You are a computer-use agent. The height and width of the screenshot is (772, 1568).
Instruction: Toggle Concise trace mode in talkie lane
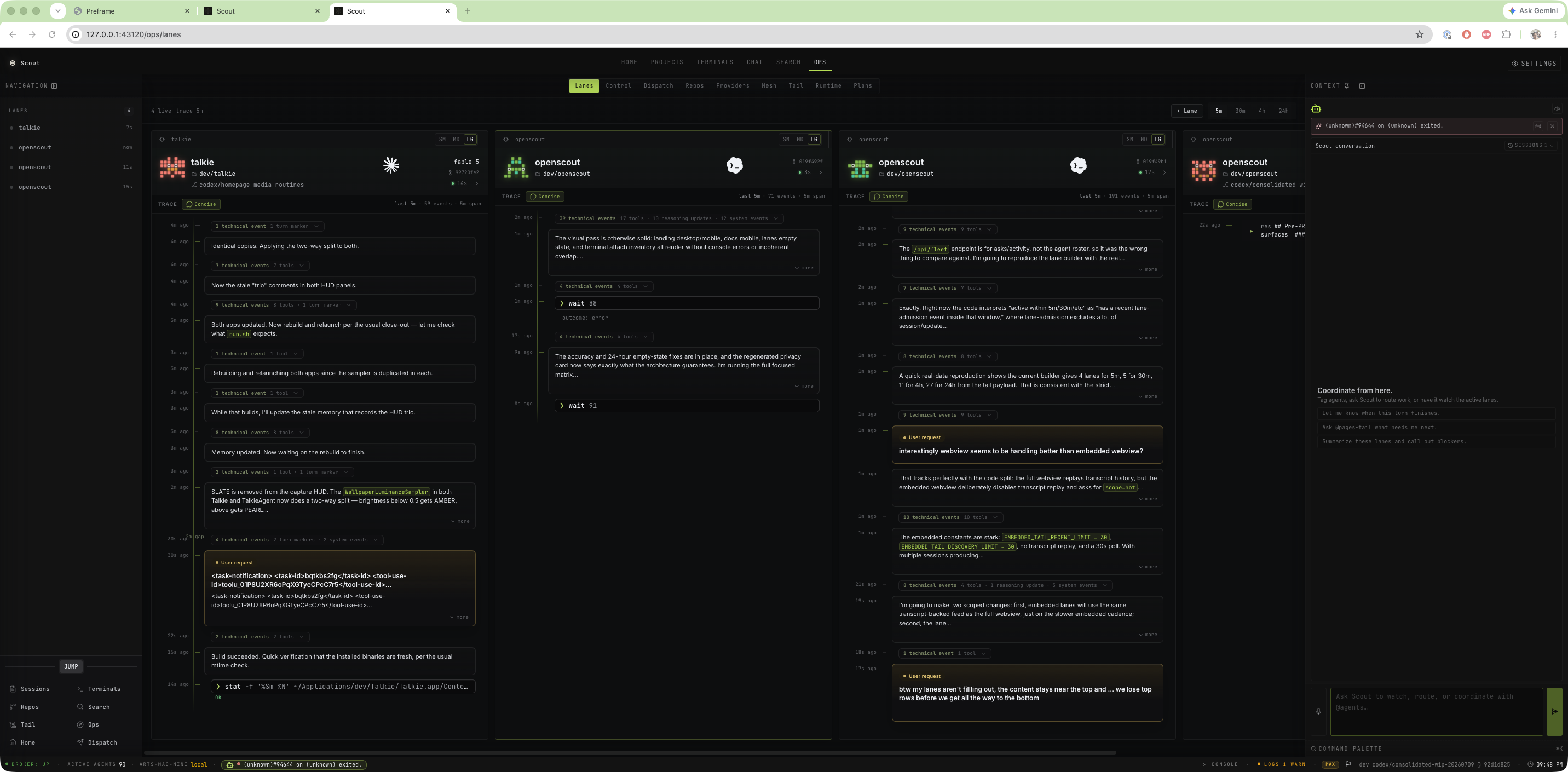201,205
